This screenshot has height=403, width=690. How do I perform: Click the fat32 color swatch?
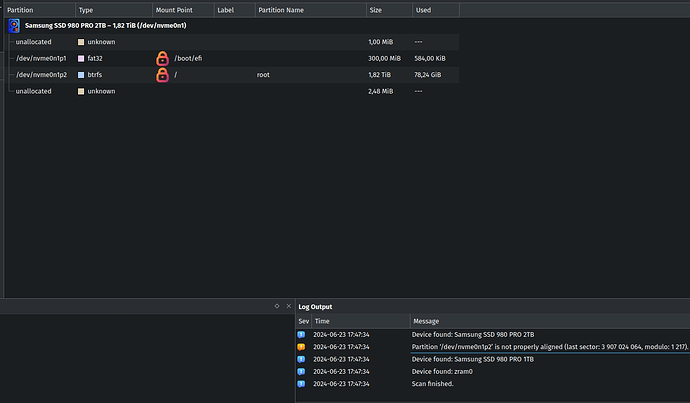coord(81,59)
